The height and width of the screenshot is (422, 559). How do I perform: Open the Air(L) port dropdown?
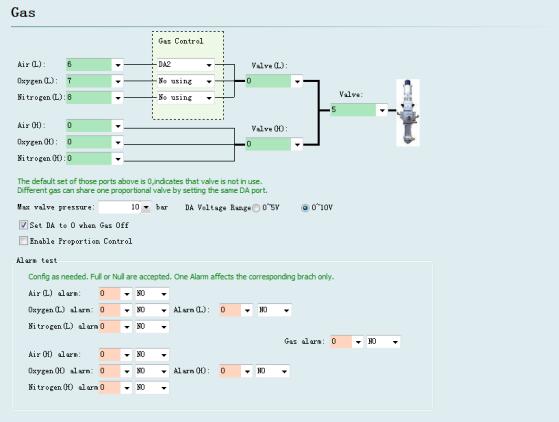[118, 65]
